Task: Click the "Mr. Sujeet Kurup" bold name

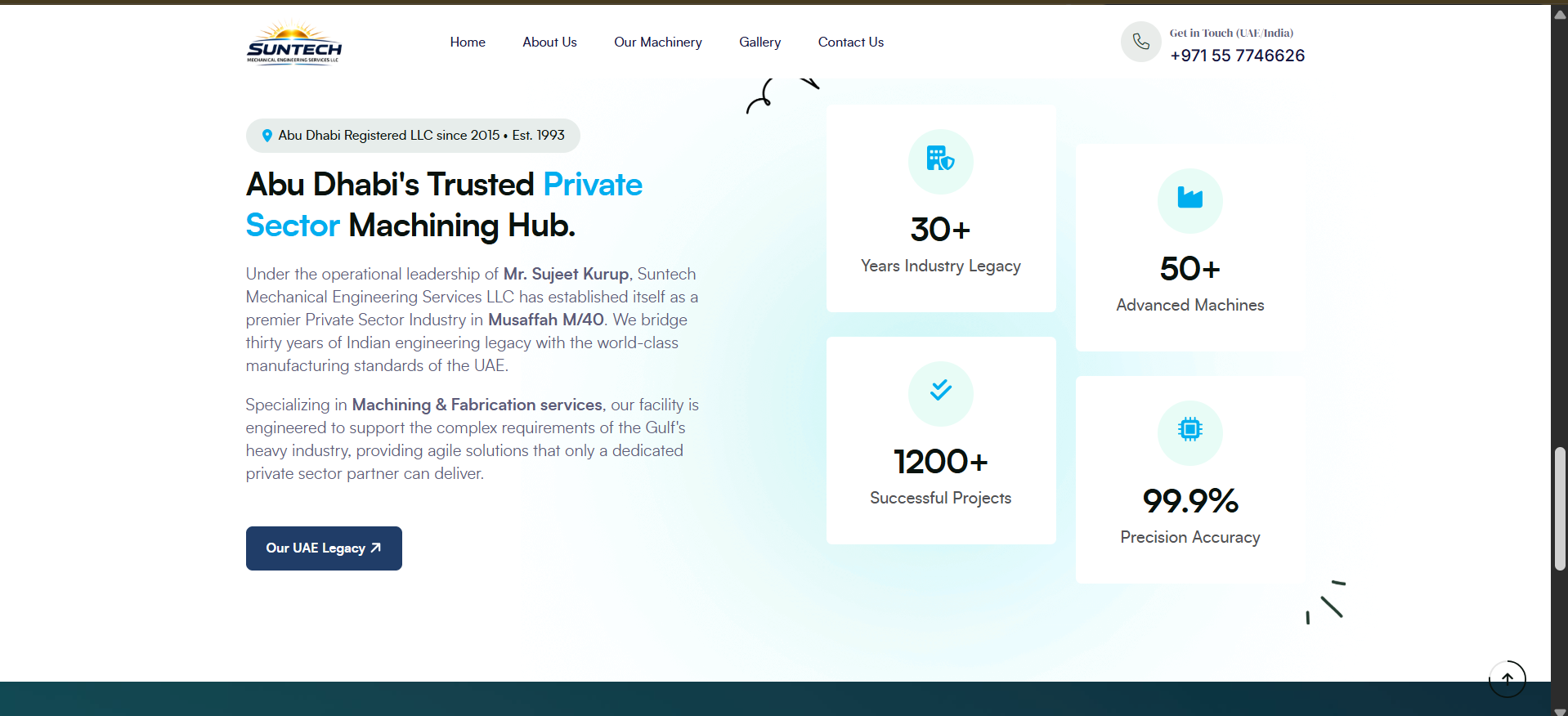Action: click(x=566, y=274)
